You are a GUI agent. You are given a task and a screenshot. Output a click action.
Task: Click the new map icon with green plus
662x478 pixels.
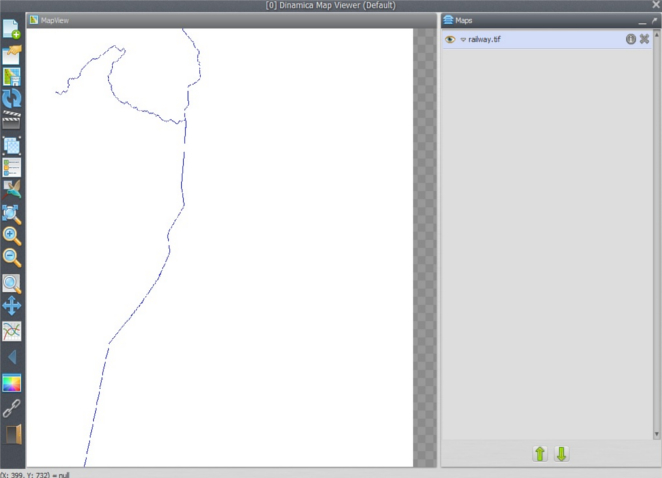pos(12,29)
